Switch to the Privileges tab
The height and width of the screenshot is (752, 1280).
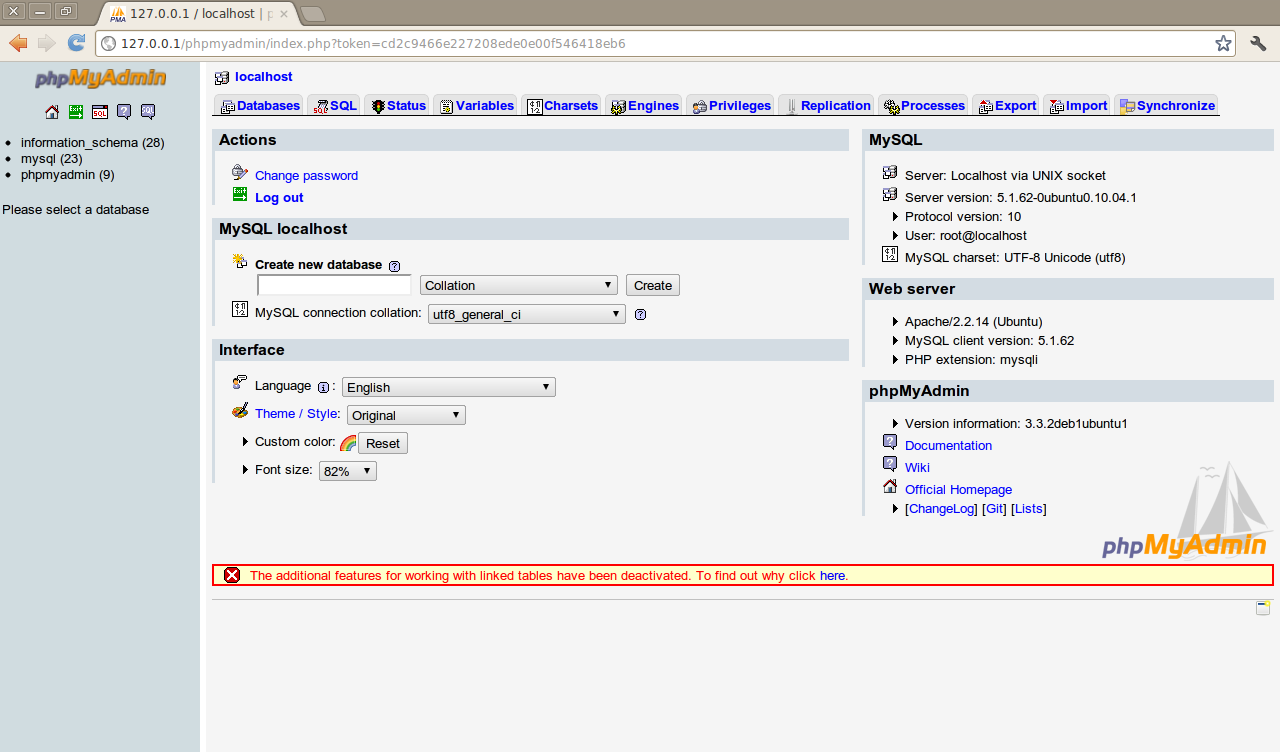731,106
